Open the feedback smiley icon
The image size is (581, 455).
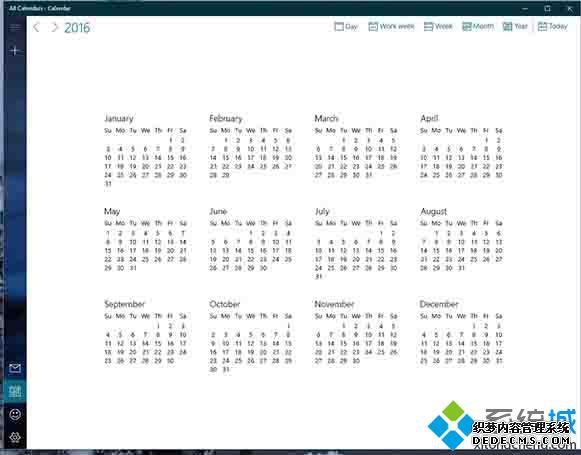[15, 414]
